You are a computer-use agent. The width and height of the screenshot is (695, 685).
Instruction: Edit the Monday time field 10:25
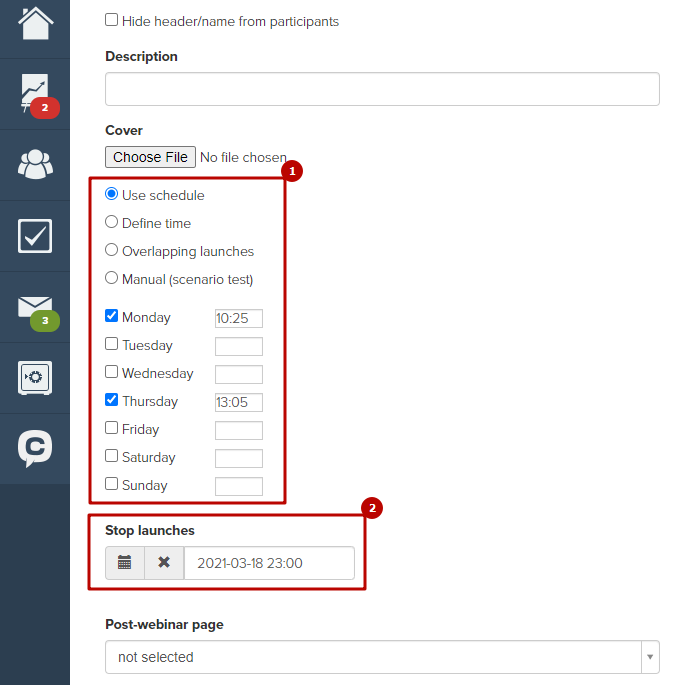239,318
